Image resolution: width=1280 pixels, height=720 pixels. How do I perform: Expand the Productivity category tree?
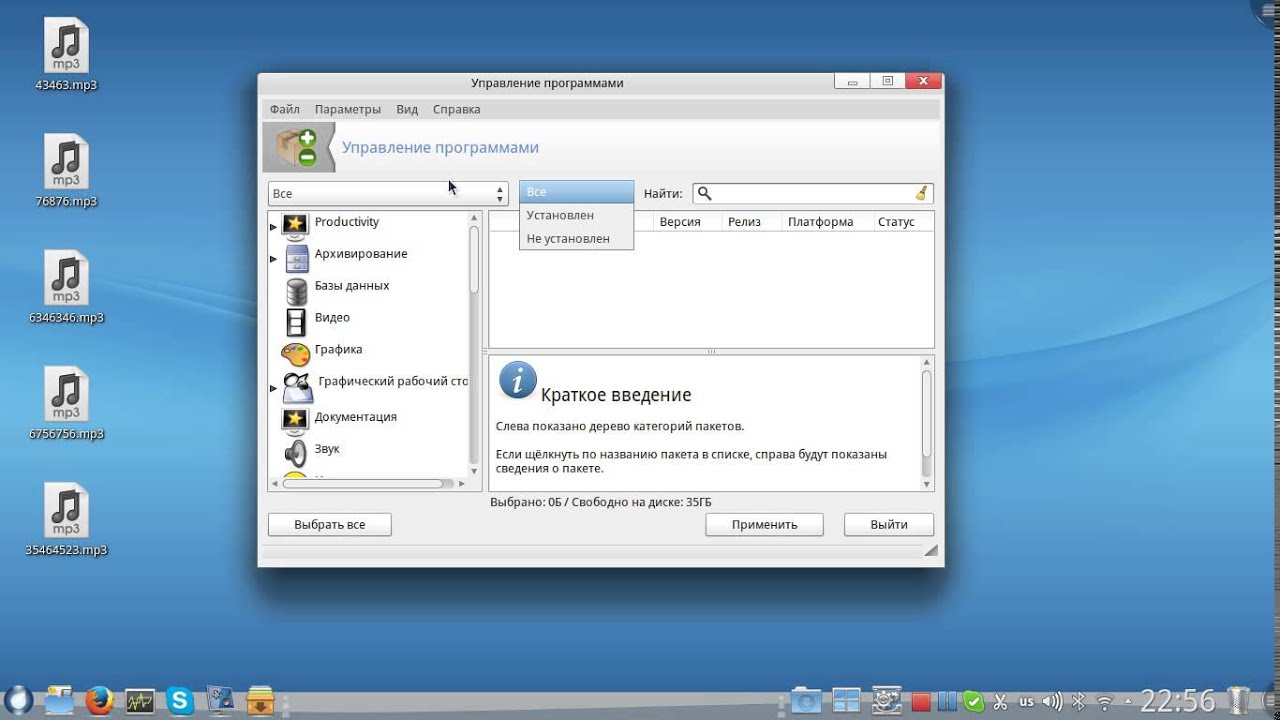point(273,227)
